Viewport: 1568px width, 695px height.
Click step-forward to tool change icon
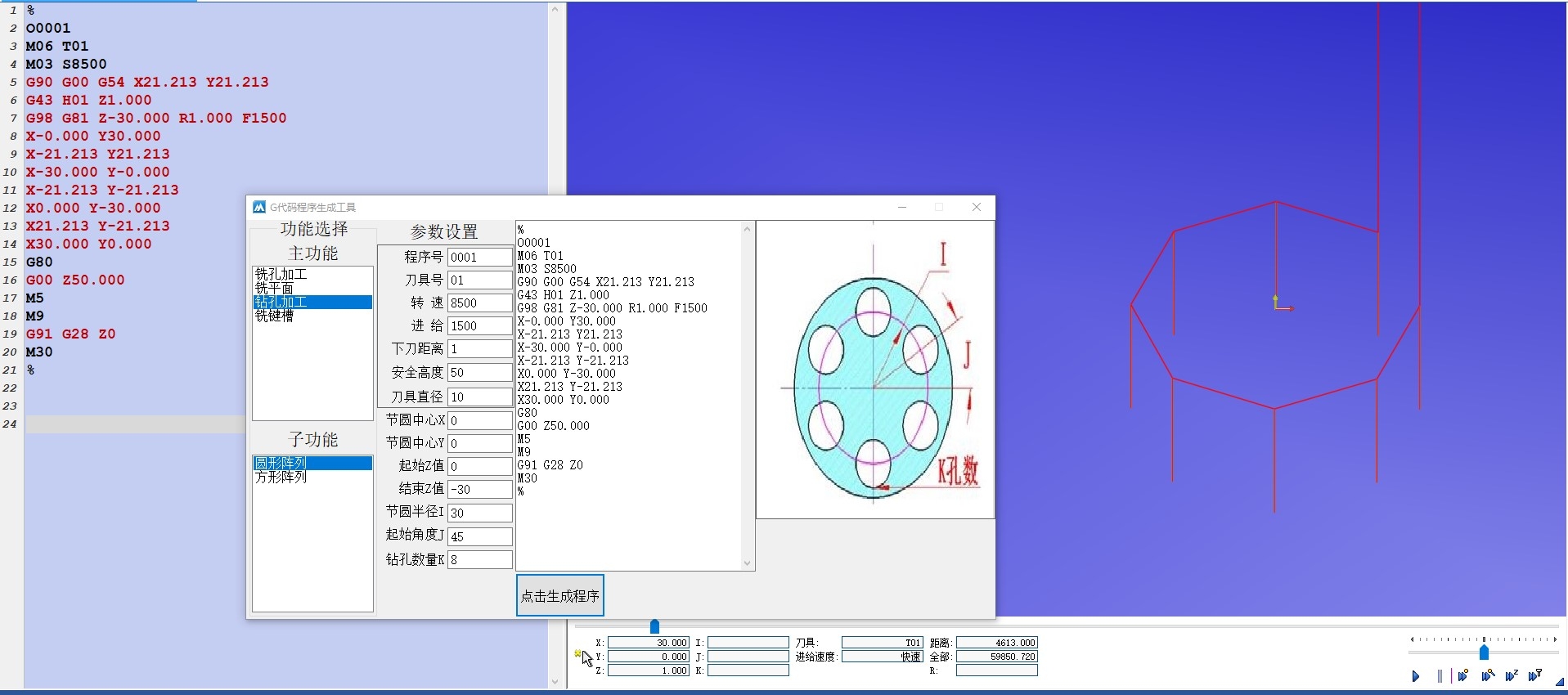[x=1535, y=676]
